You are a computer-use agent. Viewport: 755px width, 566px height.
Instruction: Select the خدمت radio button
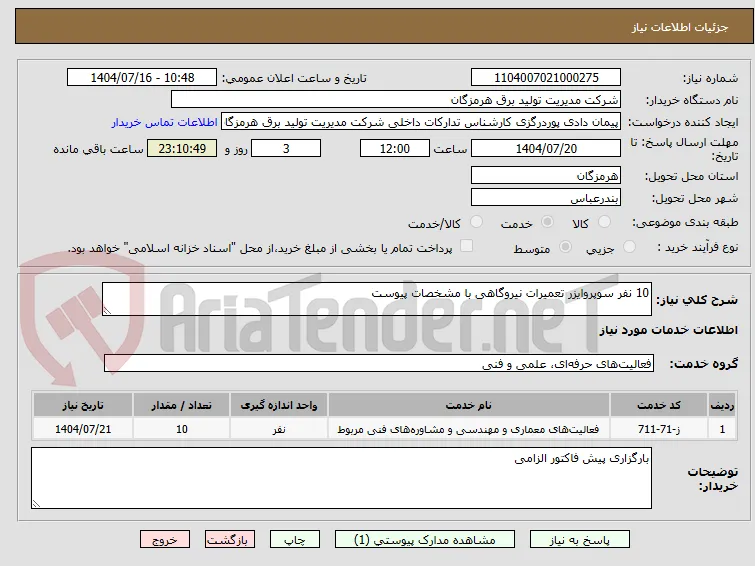point(547,222)
